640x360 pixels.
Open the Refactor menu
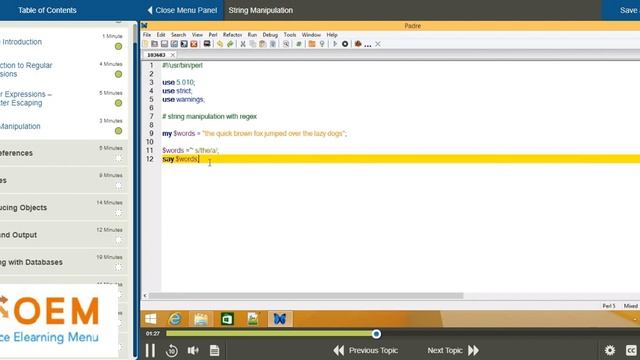(x=232, y=35)
